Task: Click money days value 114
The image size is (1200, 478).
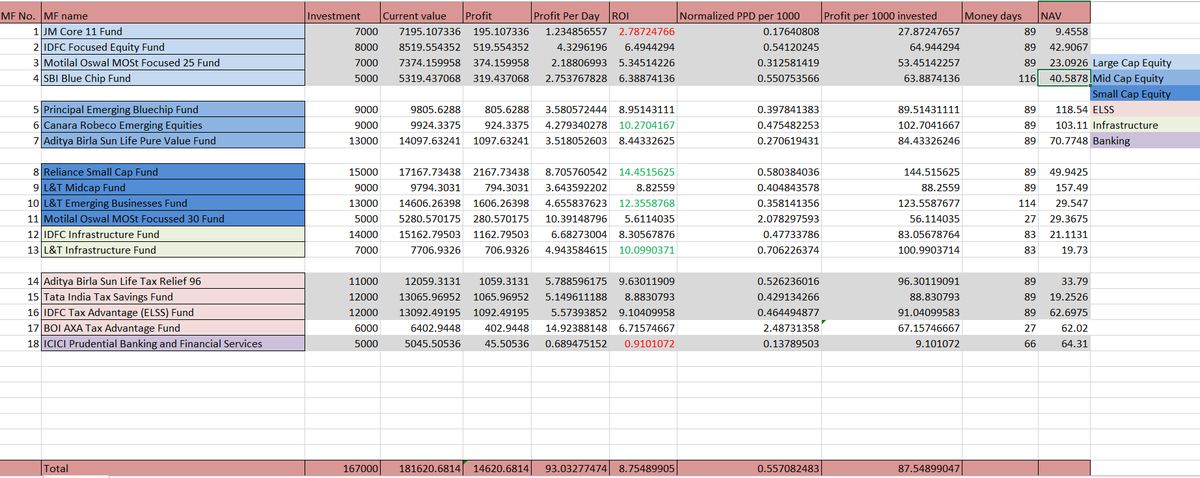Action: [999, 203]
